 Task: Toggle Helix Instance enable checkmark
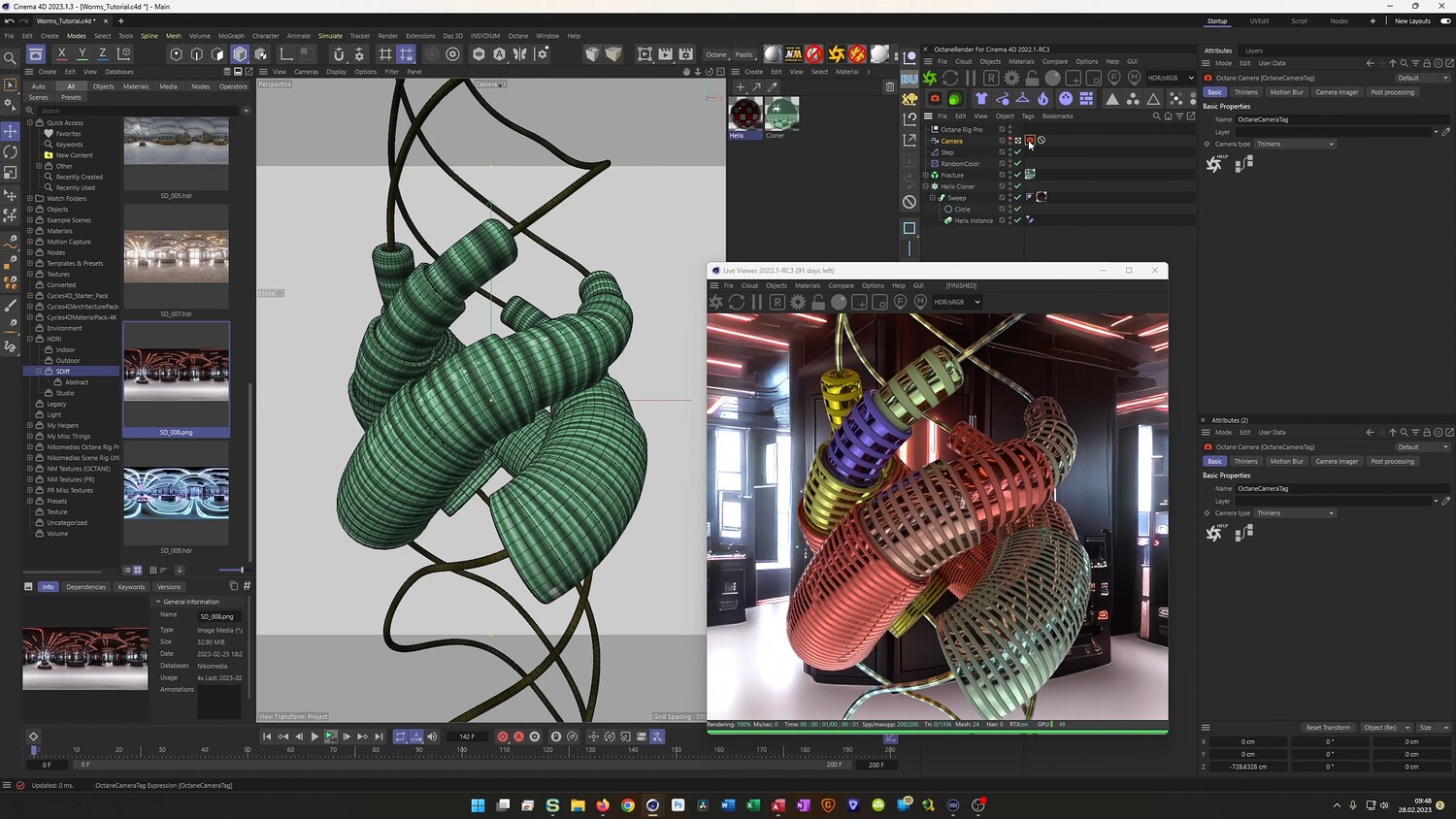click(1017, 220)
